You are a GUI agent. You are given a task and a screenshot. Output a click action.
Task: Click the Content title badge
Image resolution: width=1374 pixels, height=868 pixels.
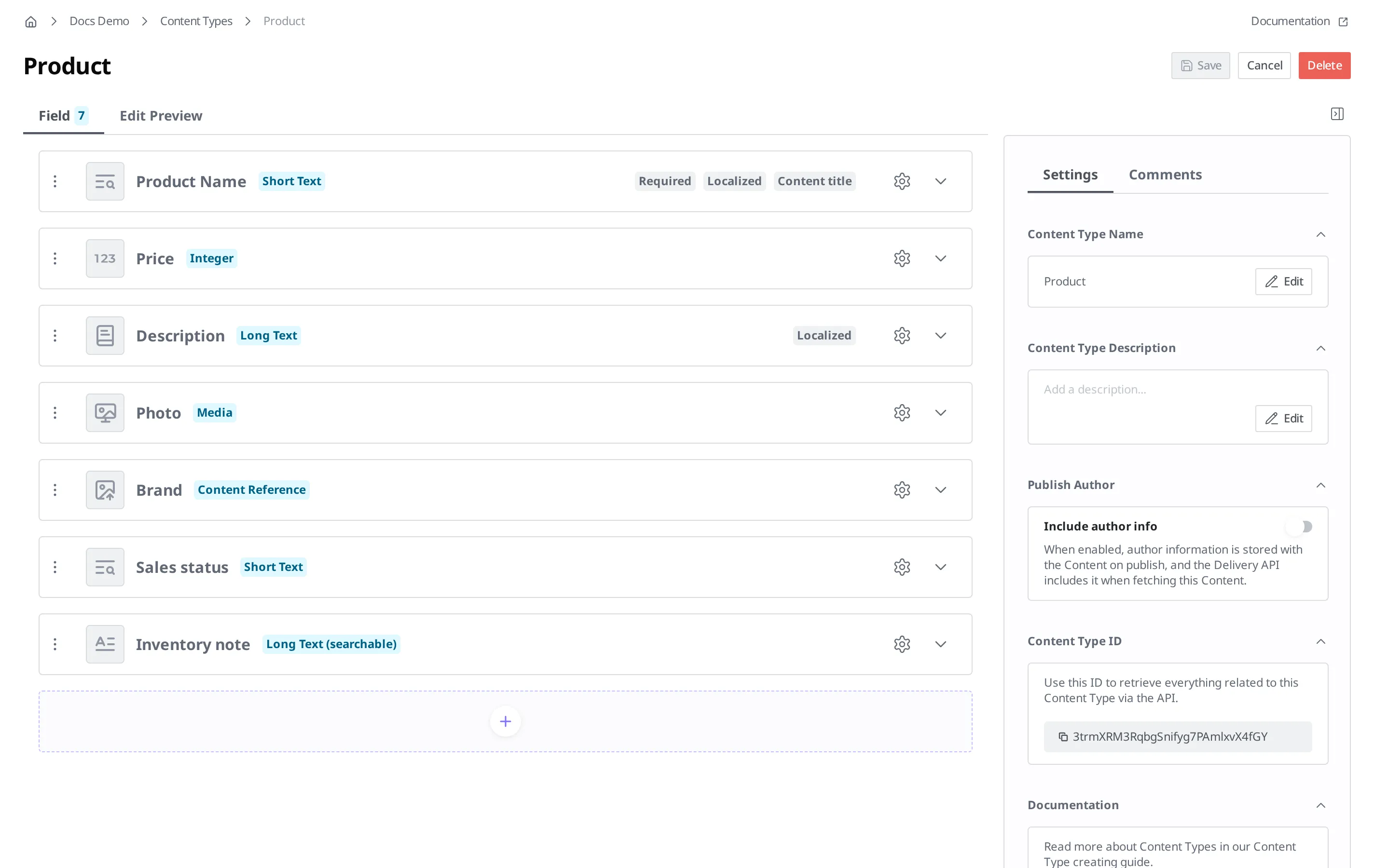pyautogui.click(x=814, y=181)
